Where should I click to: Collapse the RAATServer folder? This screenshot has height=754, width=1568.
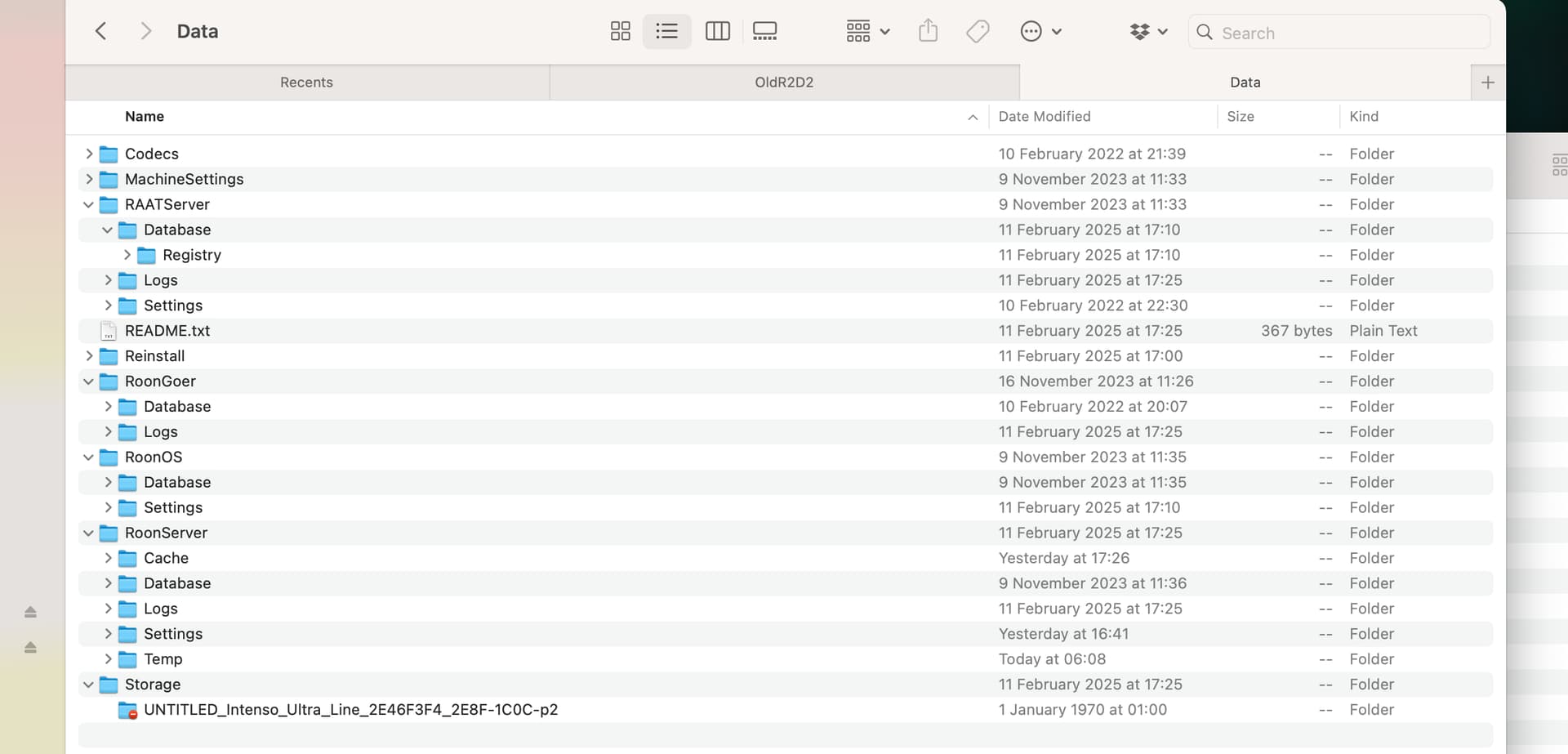tap(89, 204)
